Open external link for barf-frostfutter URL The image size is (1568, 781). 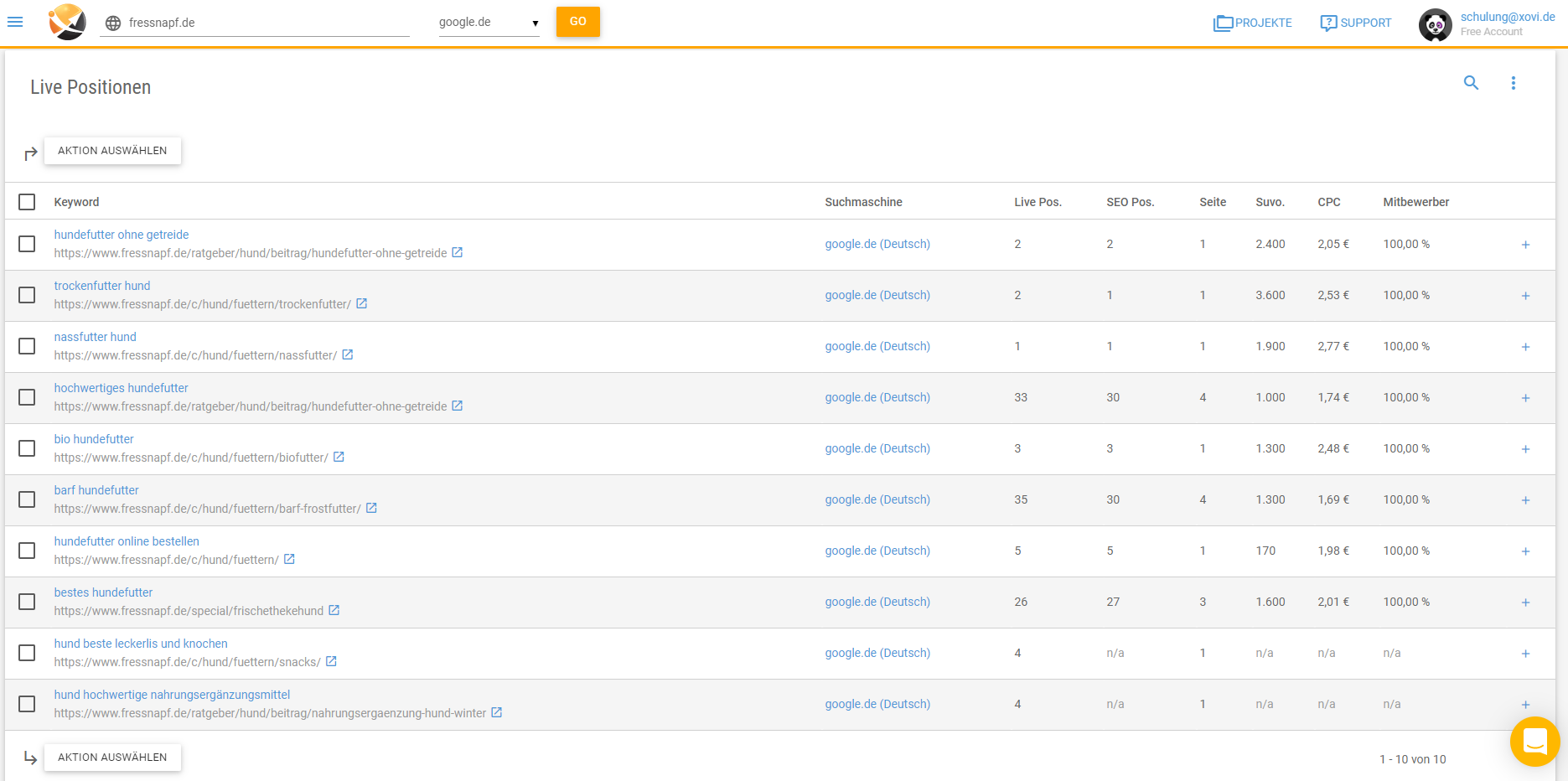click(x=372, y=508)
